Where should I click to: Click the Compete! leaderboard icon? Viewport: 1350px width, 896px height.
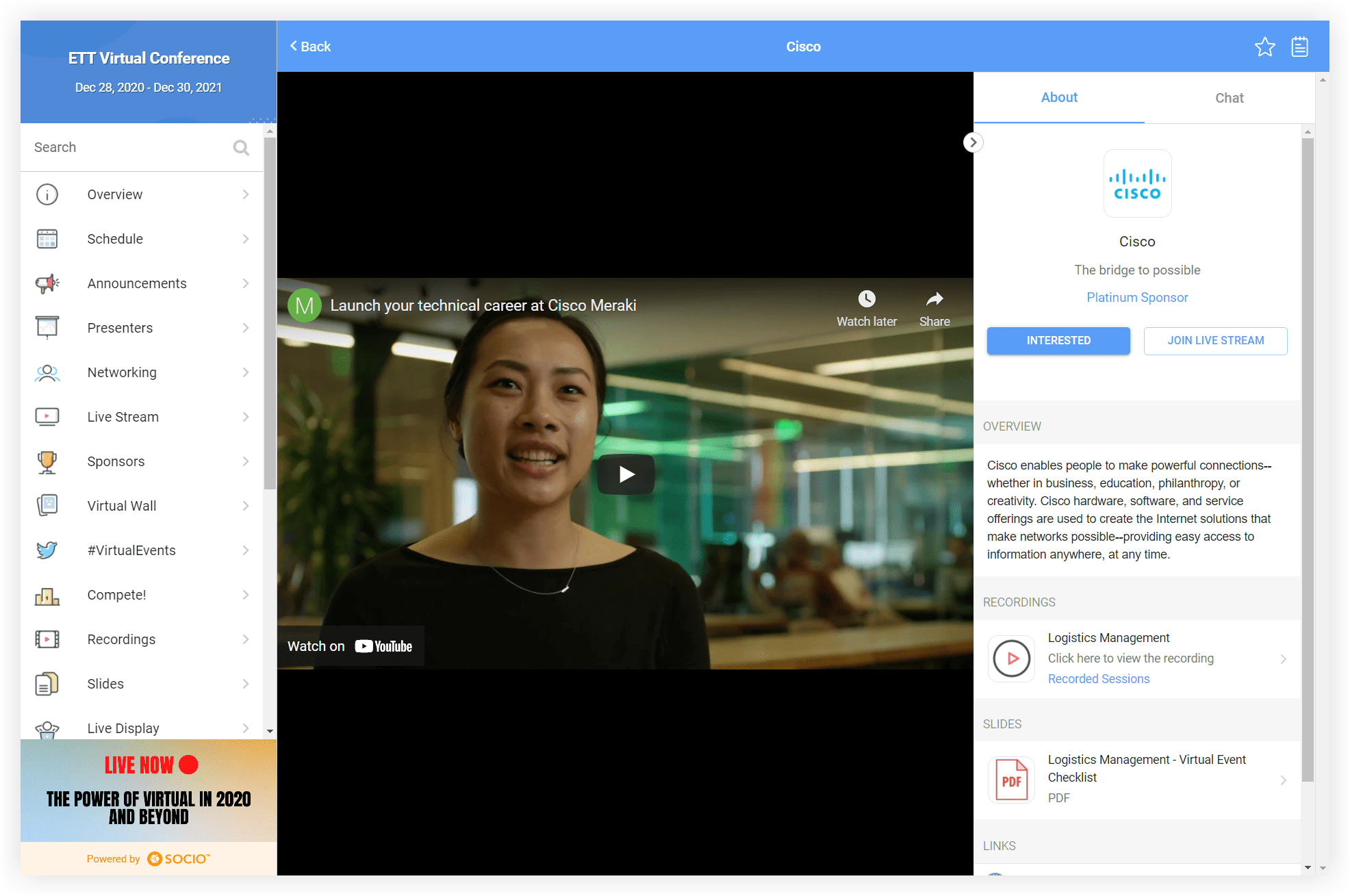(x=47, y=596)
